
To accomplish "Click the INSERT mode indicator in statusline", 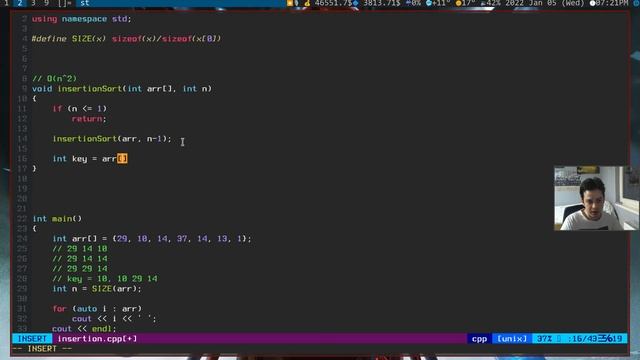I will click(32, 339).
